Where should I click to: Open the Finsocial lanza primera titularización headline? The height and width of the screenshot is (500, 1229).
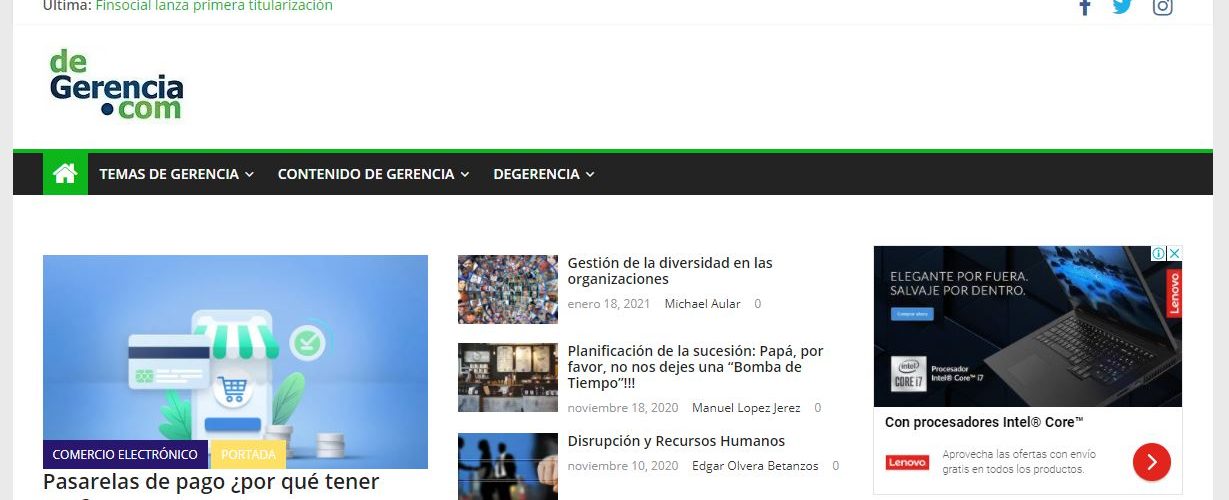click(214, 7)
